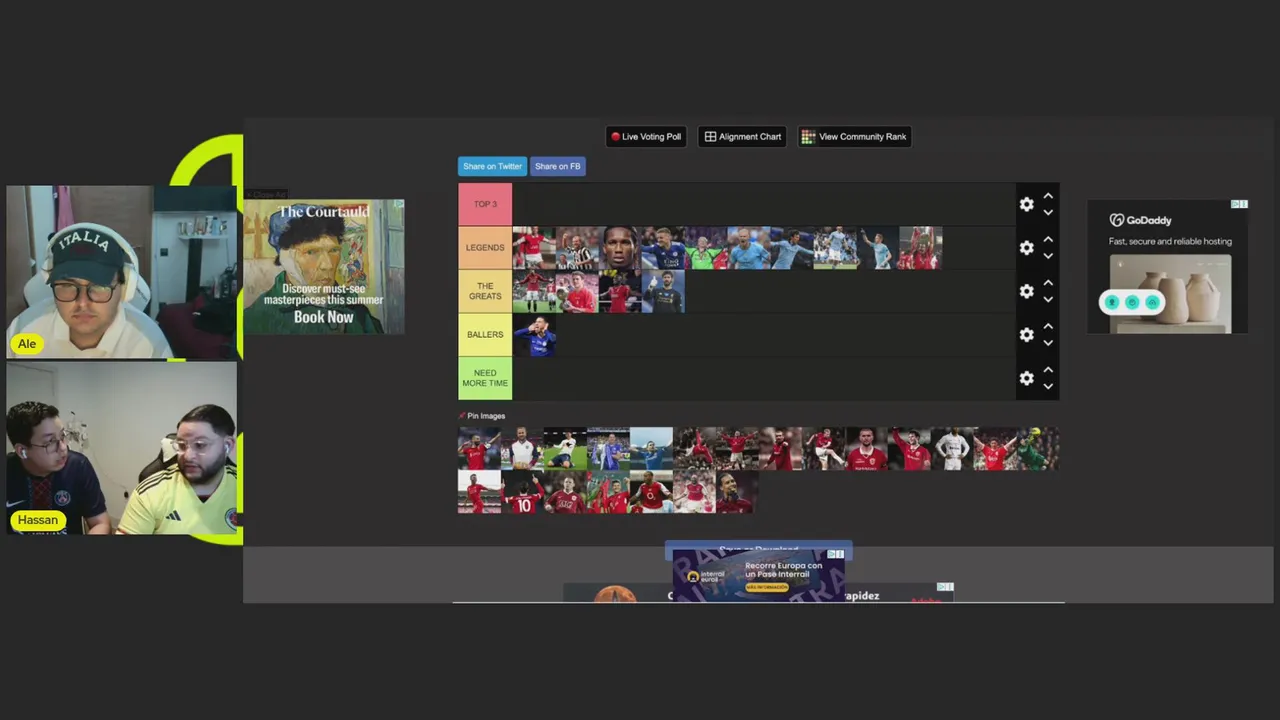Move TOP 3 tier up with arrow
The image size is (1280, 720).
1048,196
